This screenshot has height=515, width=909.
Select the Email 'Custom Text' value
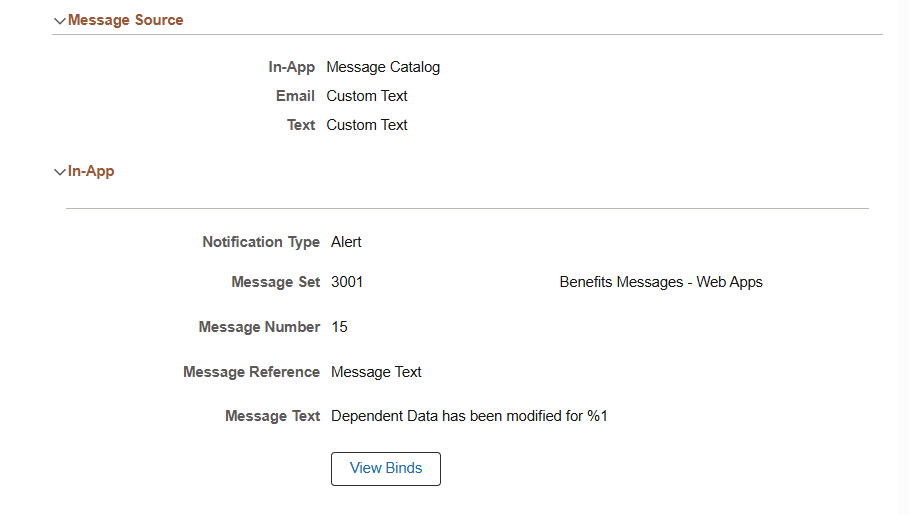pos(367,96)
